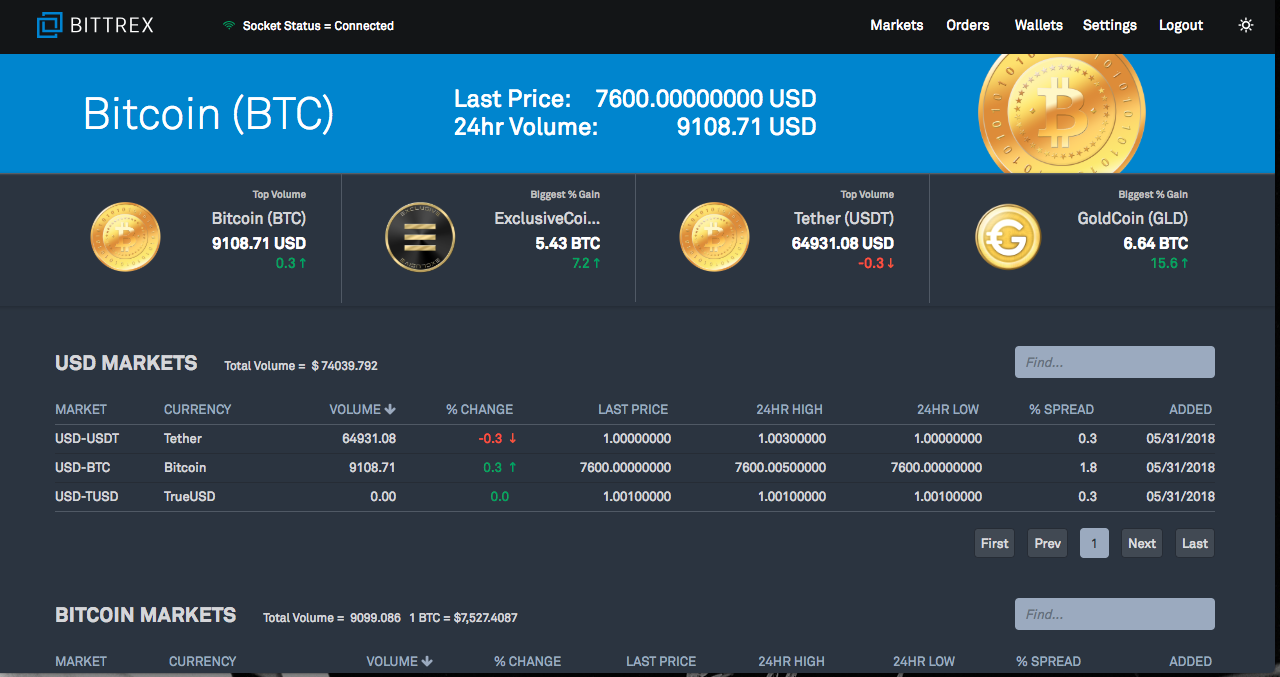The height and width of the screenshot is (677, 1280).
Task: Focus the USD Markets Find search field
Action: (1115, 362)
